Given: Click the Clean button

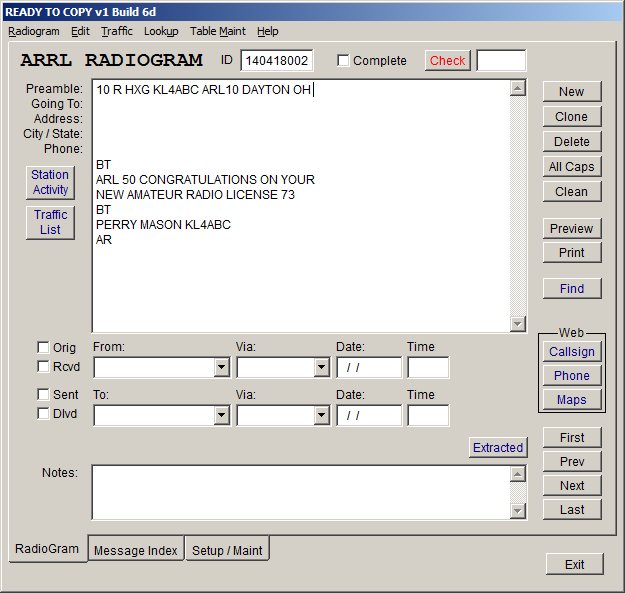Looking at the screenshot, I should click(572, 192).
